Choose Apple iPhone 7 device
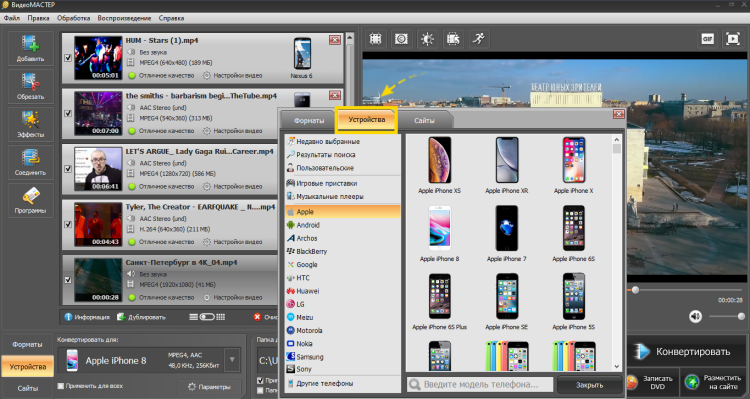This screenshot has width=750, height=399. [507, 233]
